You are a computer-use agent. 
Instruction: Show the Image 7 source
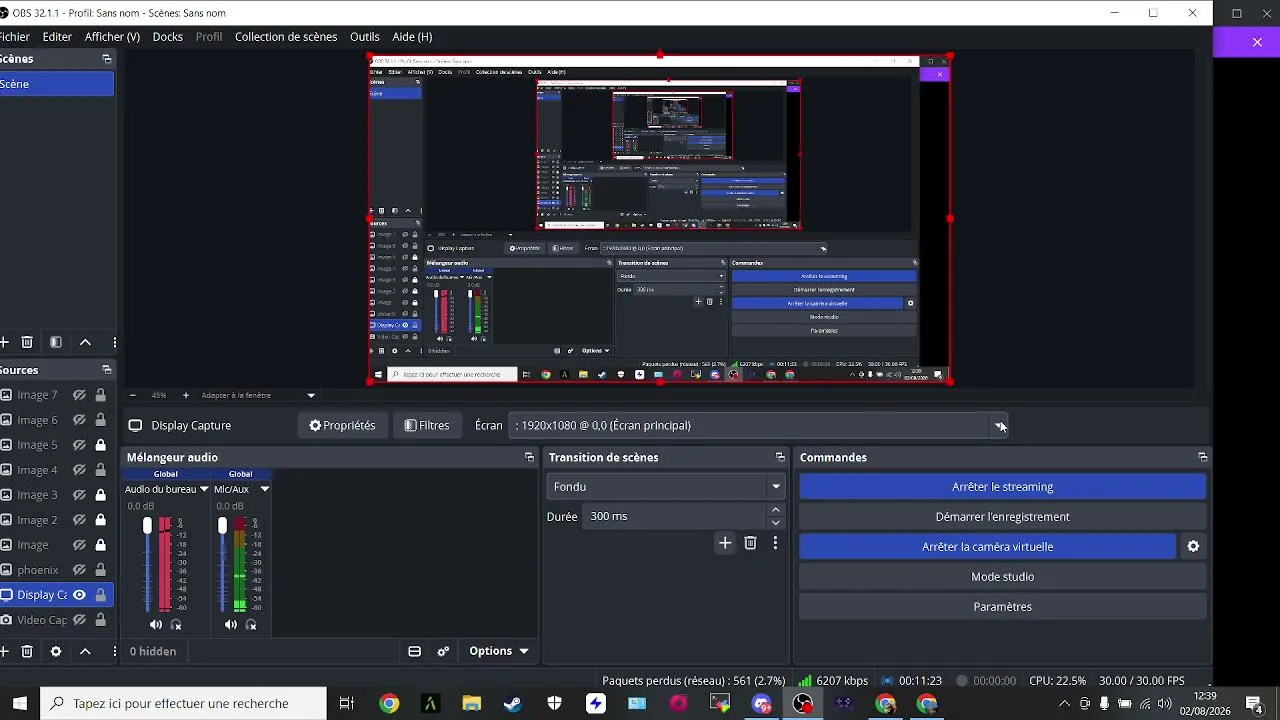pyautogui.click(x=79, y=395)
